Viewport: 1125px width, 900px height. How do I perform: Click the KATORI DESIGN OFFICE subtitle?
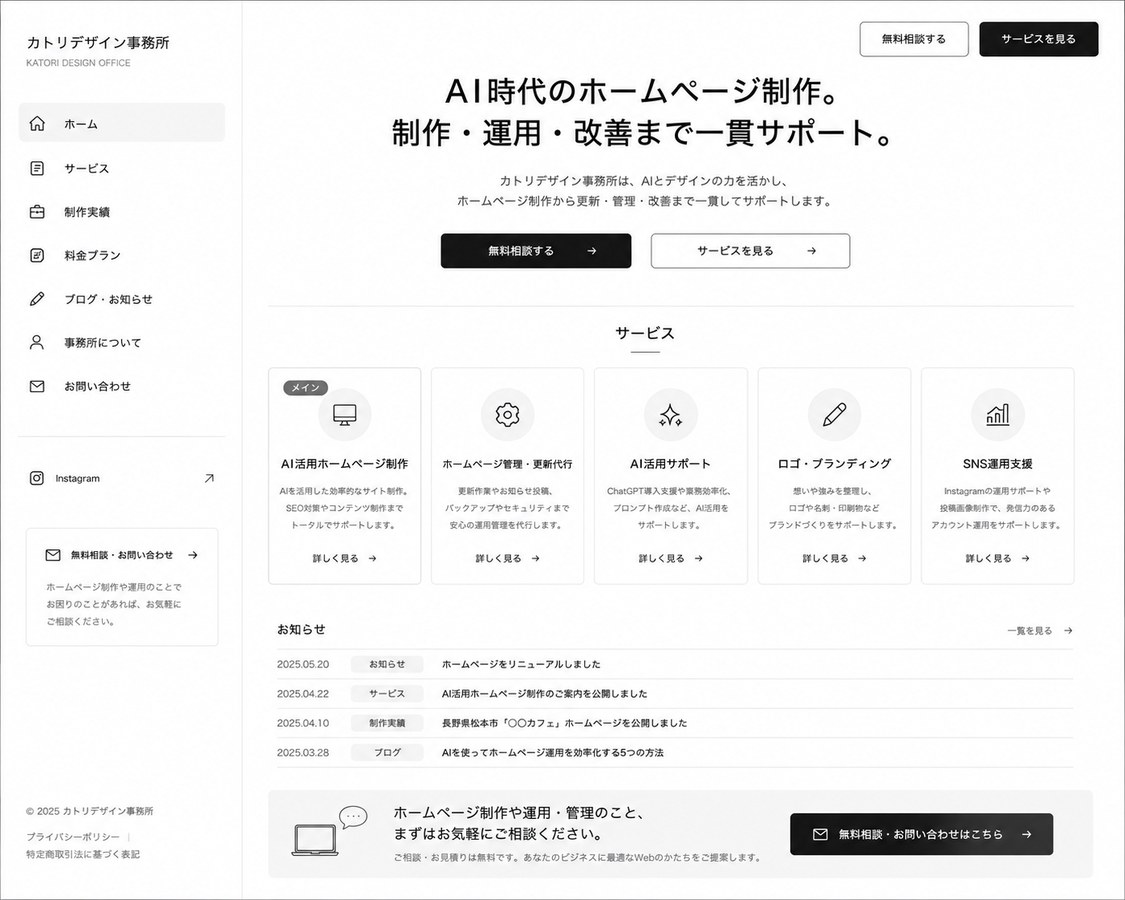[x=78, y=63]
